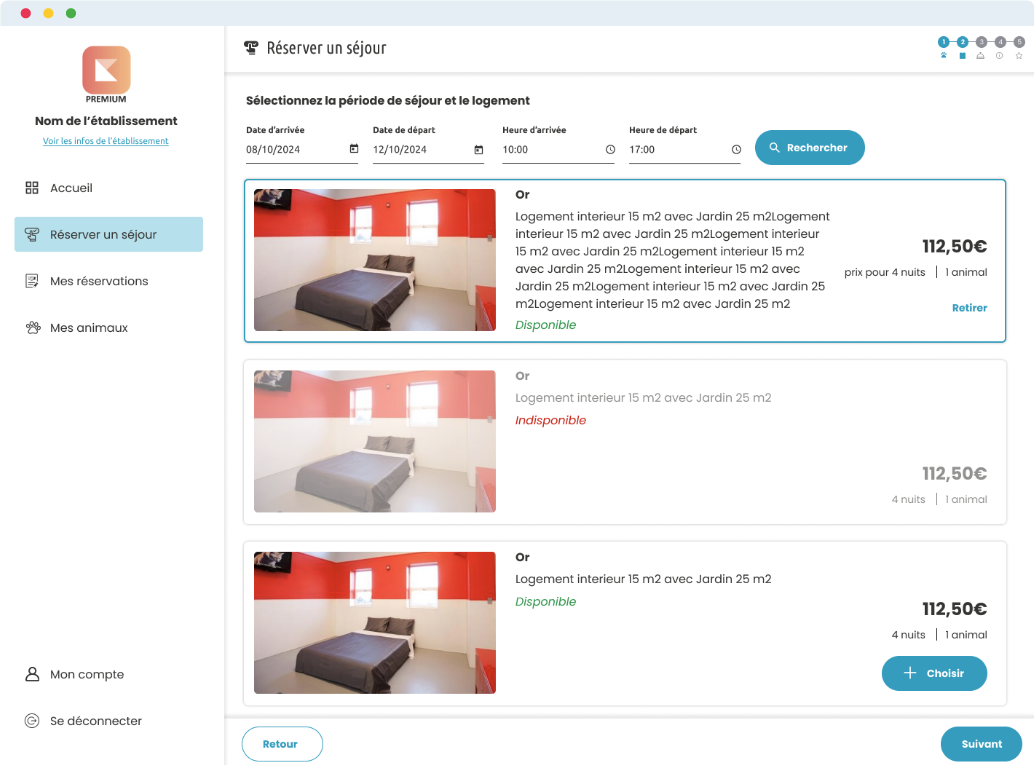Open Voir les infos de l'établissement link
Viewport: 1035px width, 766px height.
pyautogui.click(x=106, y=141)
